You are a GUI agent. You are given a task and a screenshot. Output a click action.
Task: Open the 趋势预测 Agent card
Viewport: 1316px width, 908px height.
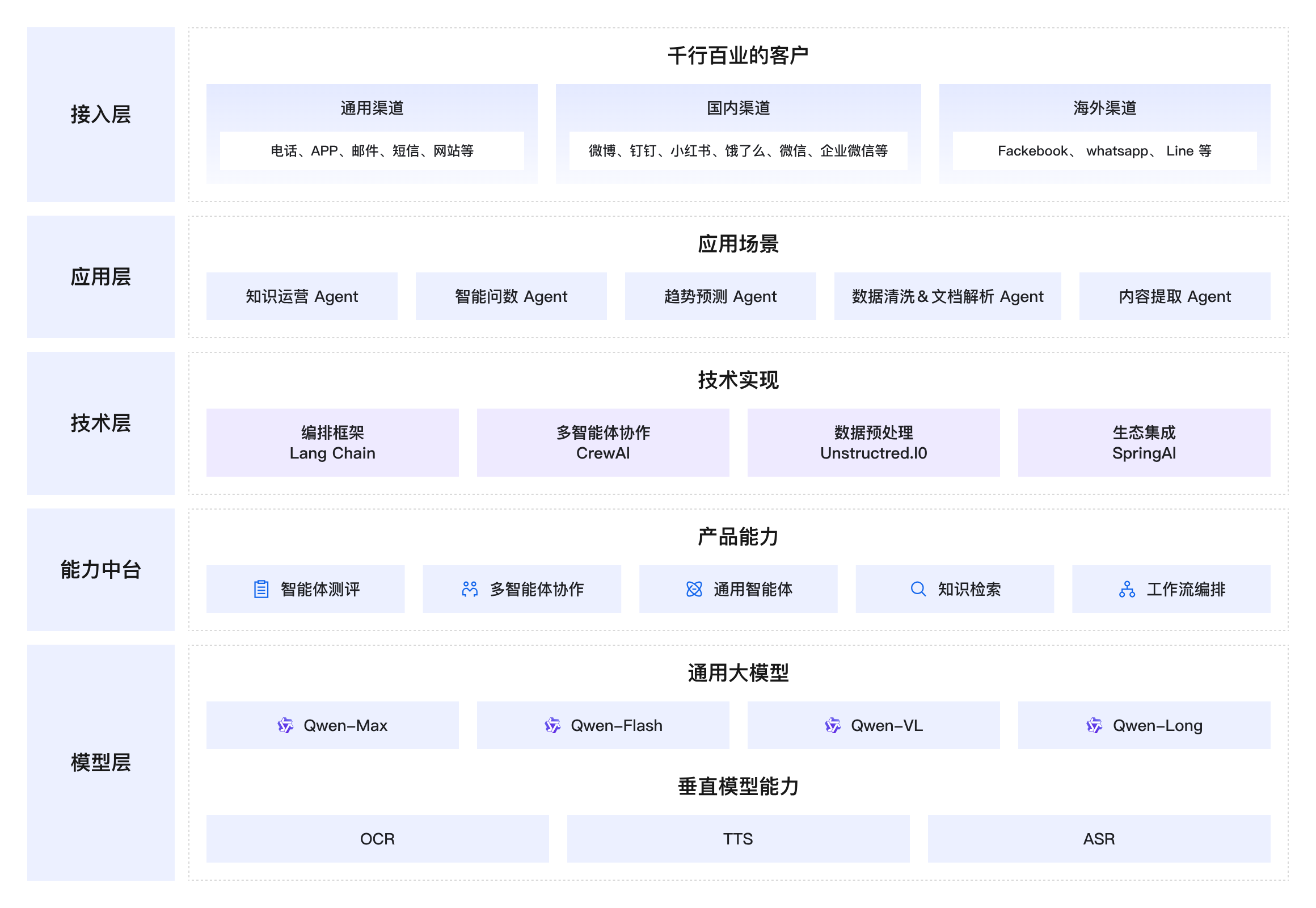click(x=720, y=296)
